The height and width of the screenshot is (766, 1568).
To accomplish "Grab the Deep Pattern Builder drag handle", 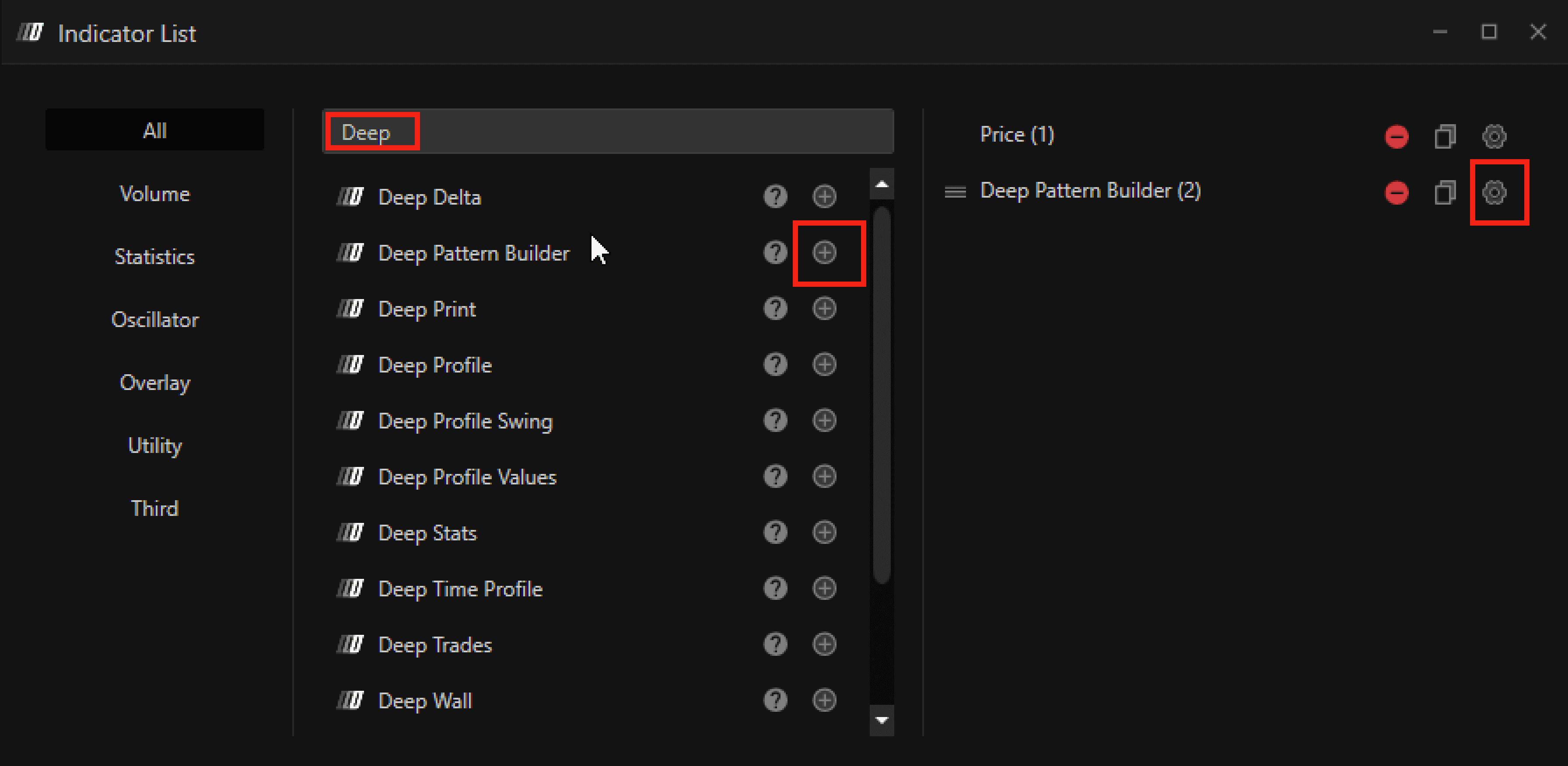I will coord(955,192).
